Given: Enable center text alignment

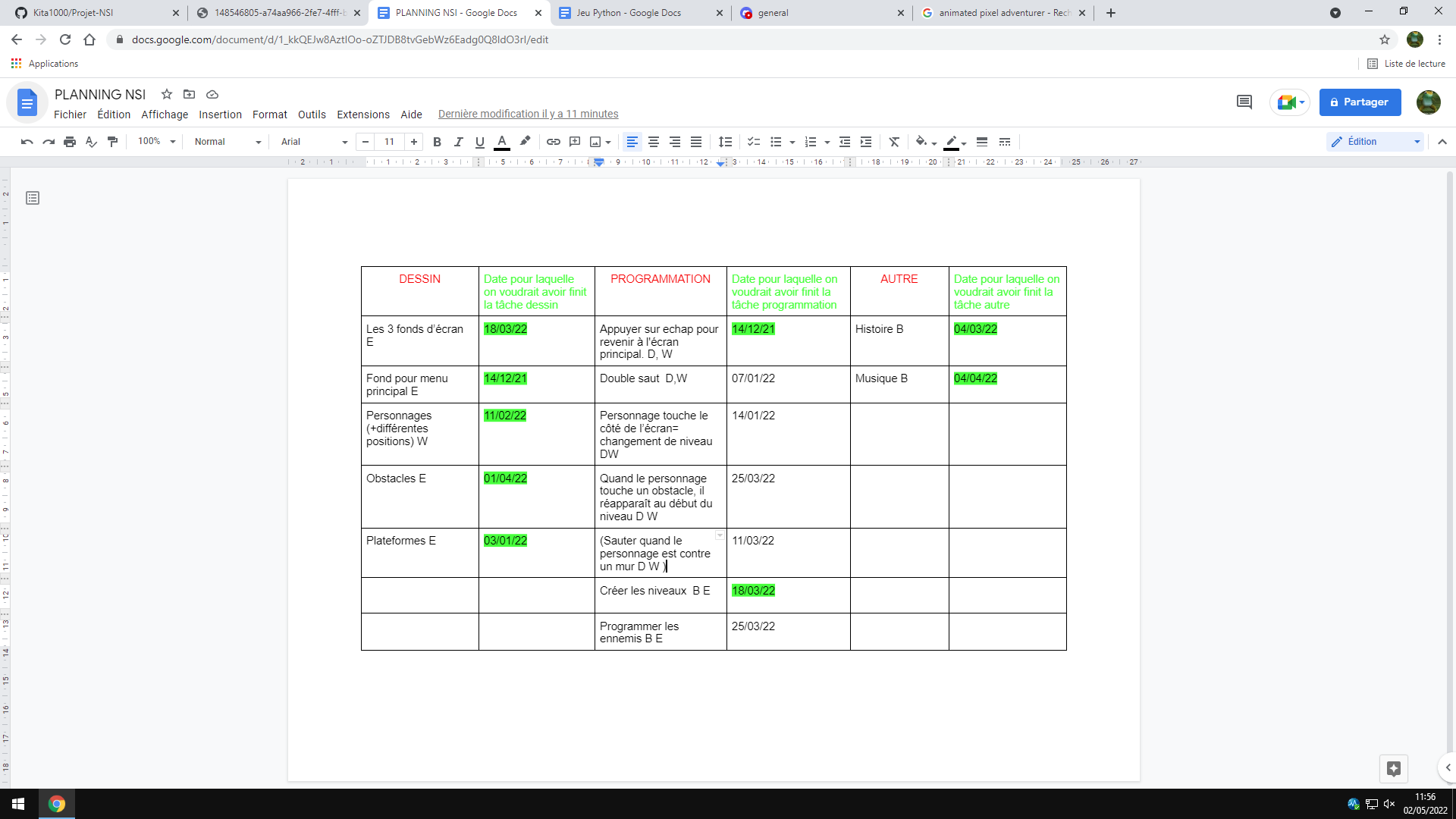Looking at the screenshot, I should (653, 142).
